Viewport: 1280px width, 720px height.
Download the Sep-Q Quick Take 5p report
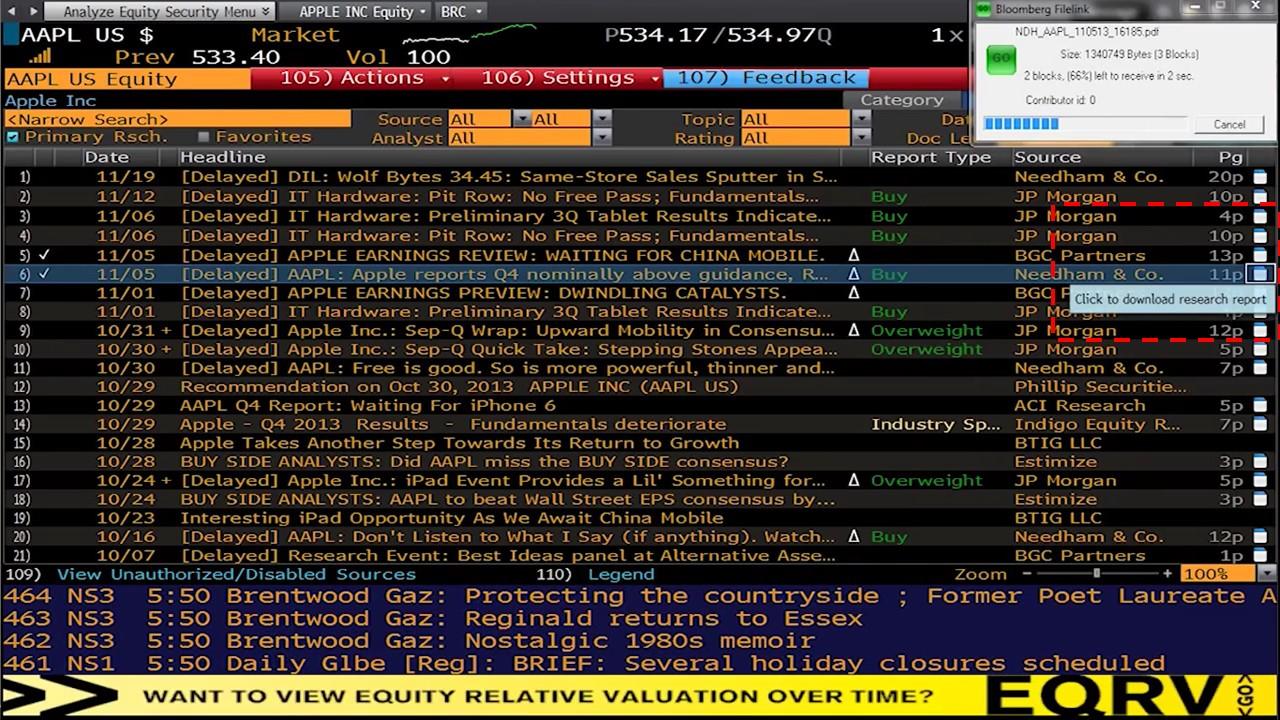point(1260,349)
